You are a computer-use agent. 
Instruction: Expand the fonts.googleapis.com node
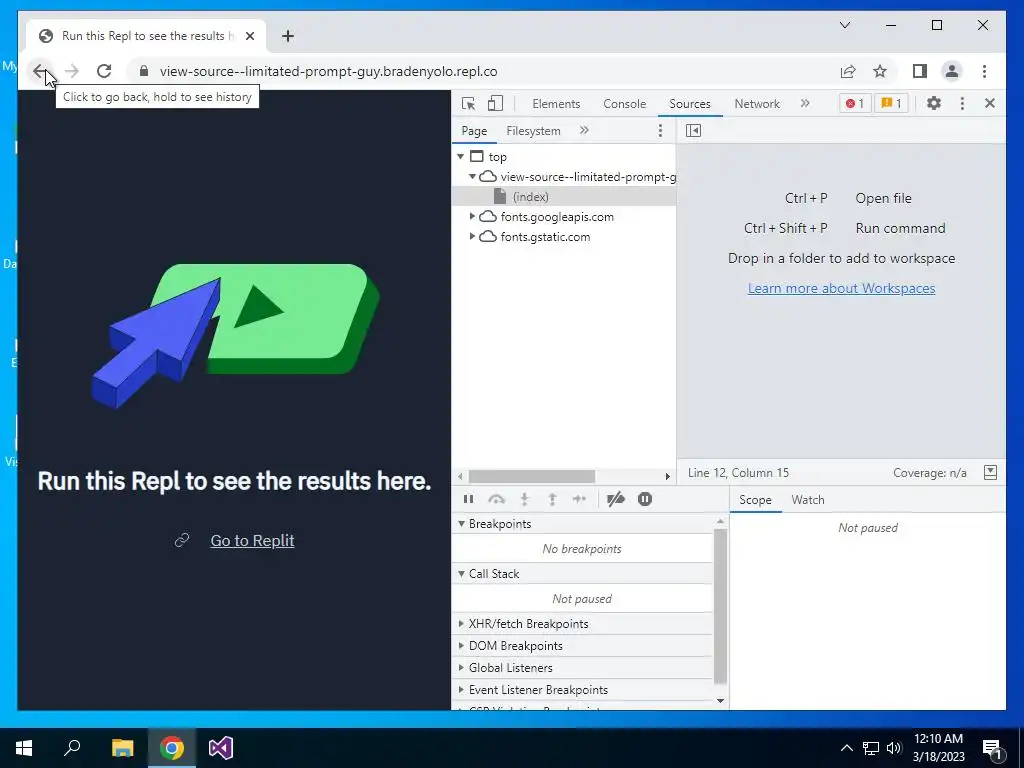point(472,216)
